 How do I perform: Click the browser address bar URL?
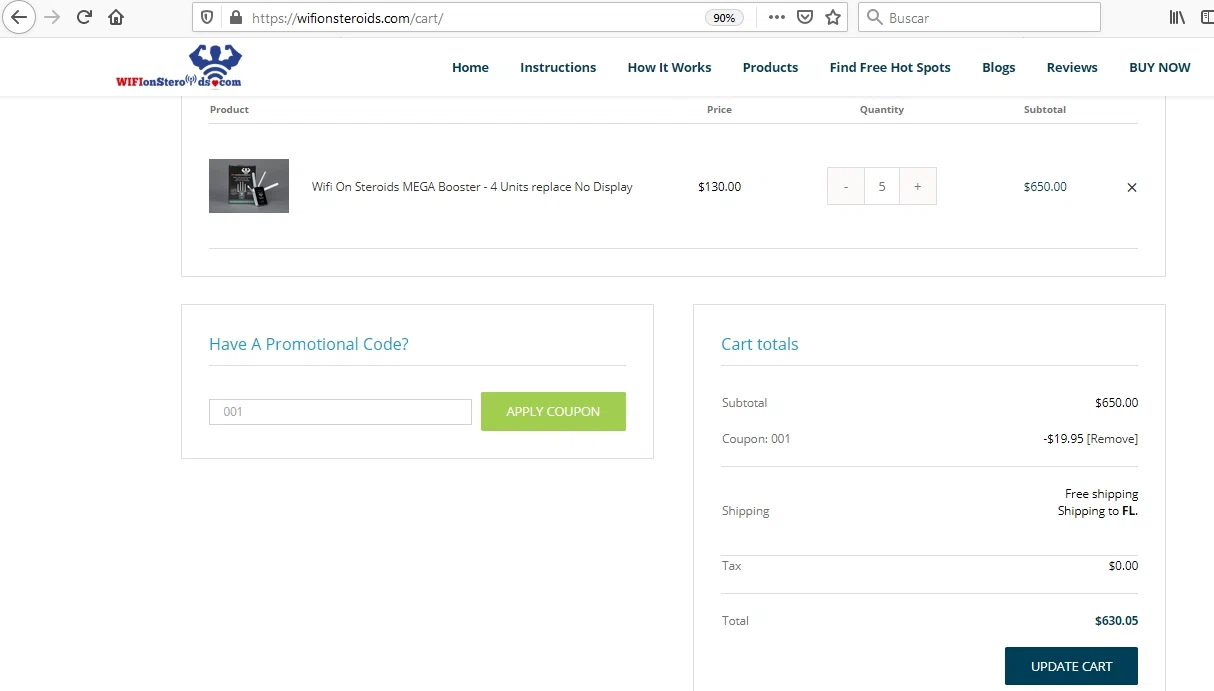(x=347, y=18)
